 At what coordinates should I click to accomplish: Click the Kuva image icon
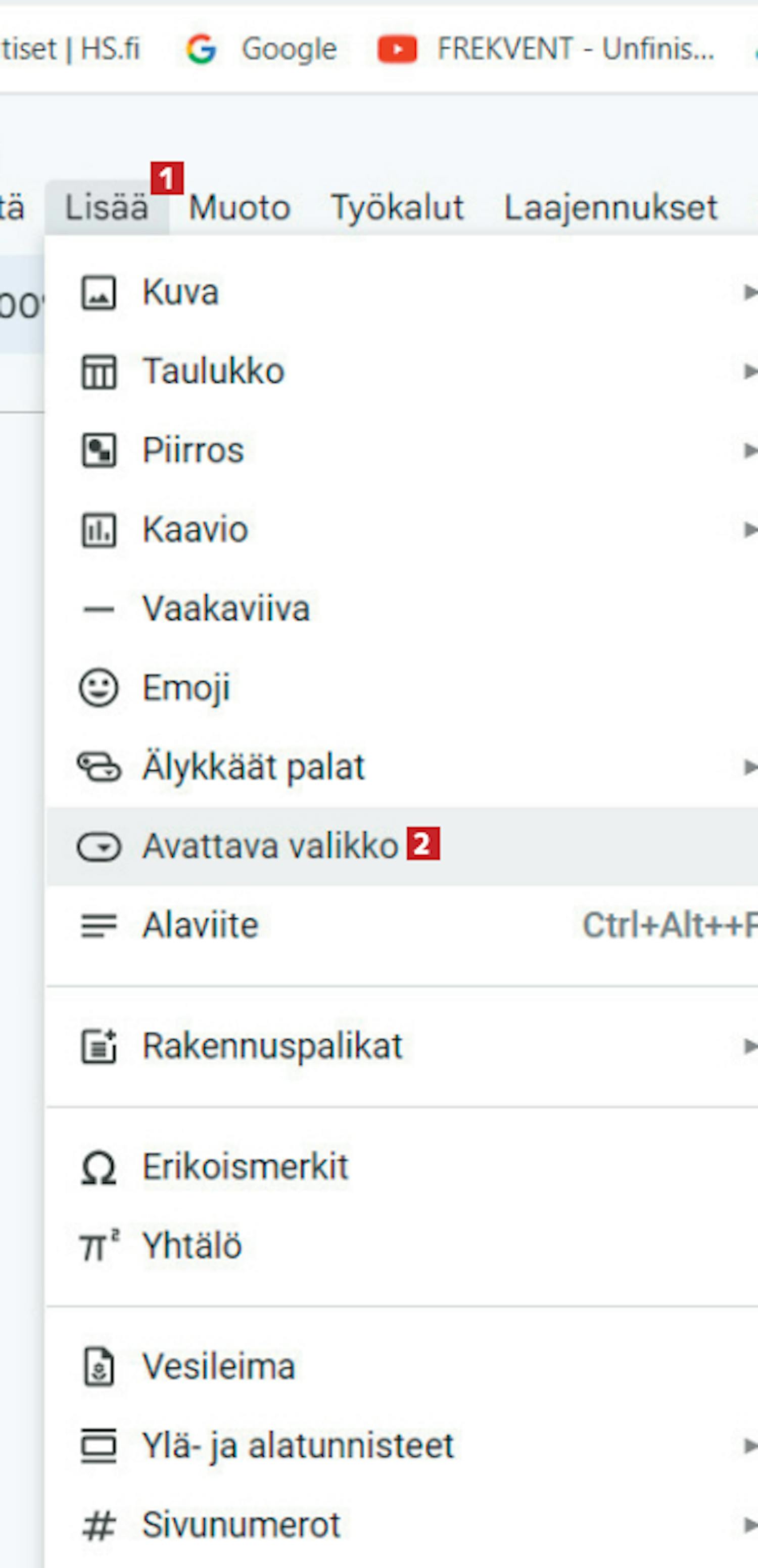[x=99, y=293]
